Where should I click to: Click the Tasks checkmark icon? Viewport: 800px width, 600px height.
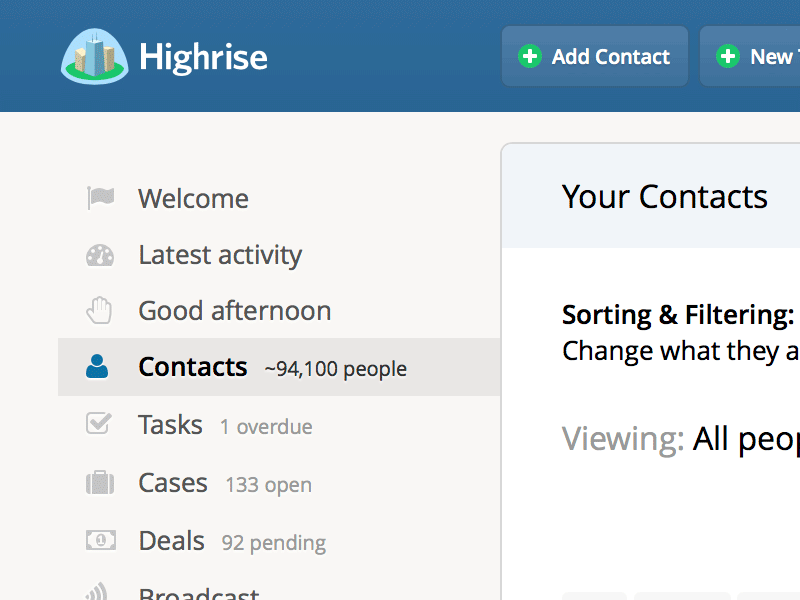pos(99,425)
